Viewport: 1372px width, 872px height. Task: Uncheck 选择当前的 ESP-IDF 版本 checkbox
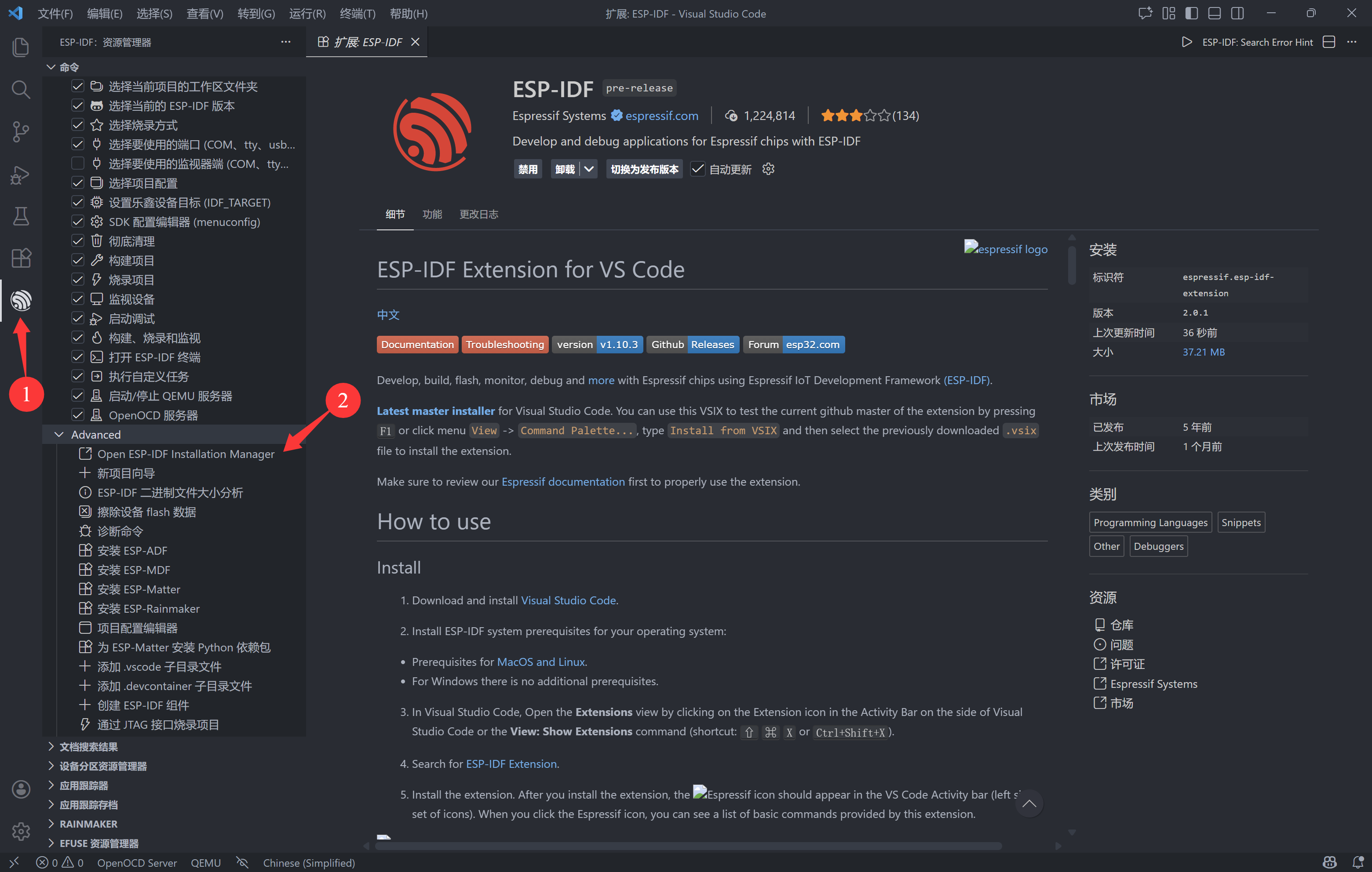coord(77,106)
